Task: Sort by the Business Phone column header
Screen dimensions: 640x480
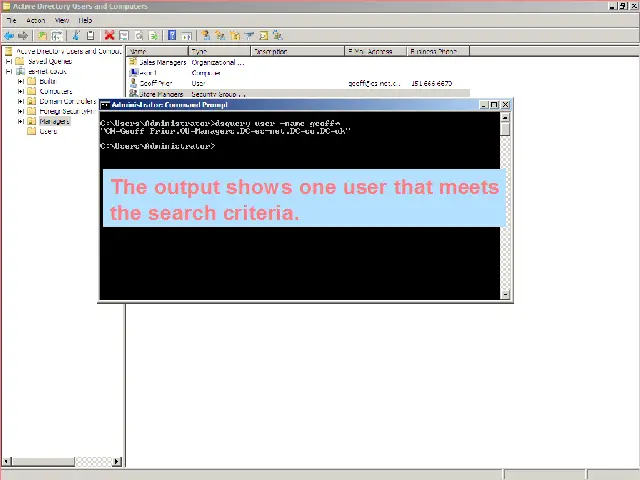Action: click(x=438, y=51)
